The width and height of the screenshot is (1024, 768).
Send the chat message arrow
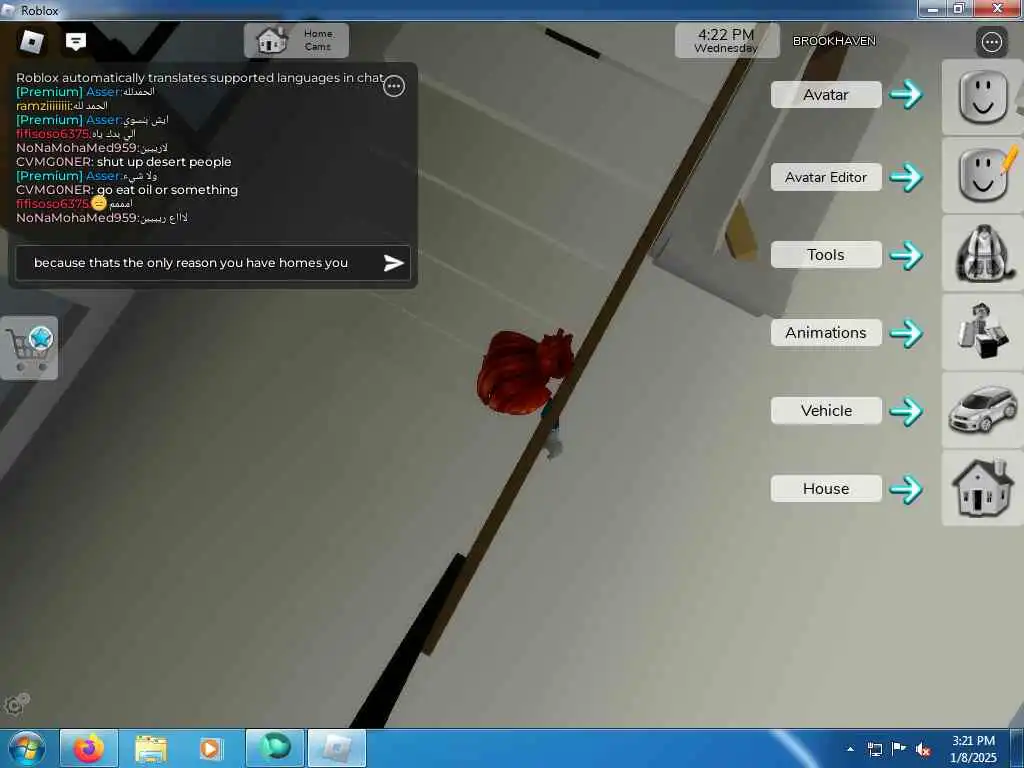click(393, 263)
